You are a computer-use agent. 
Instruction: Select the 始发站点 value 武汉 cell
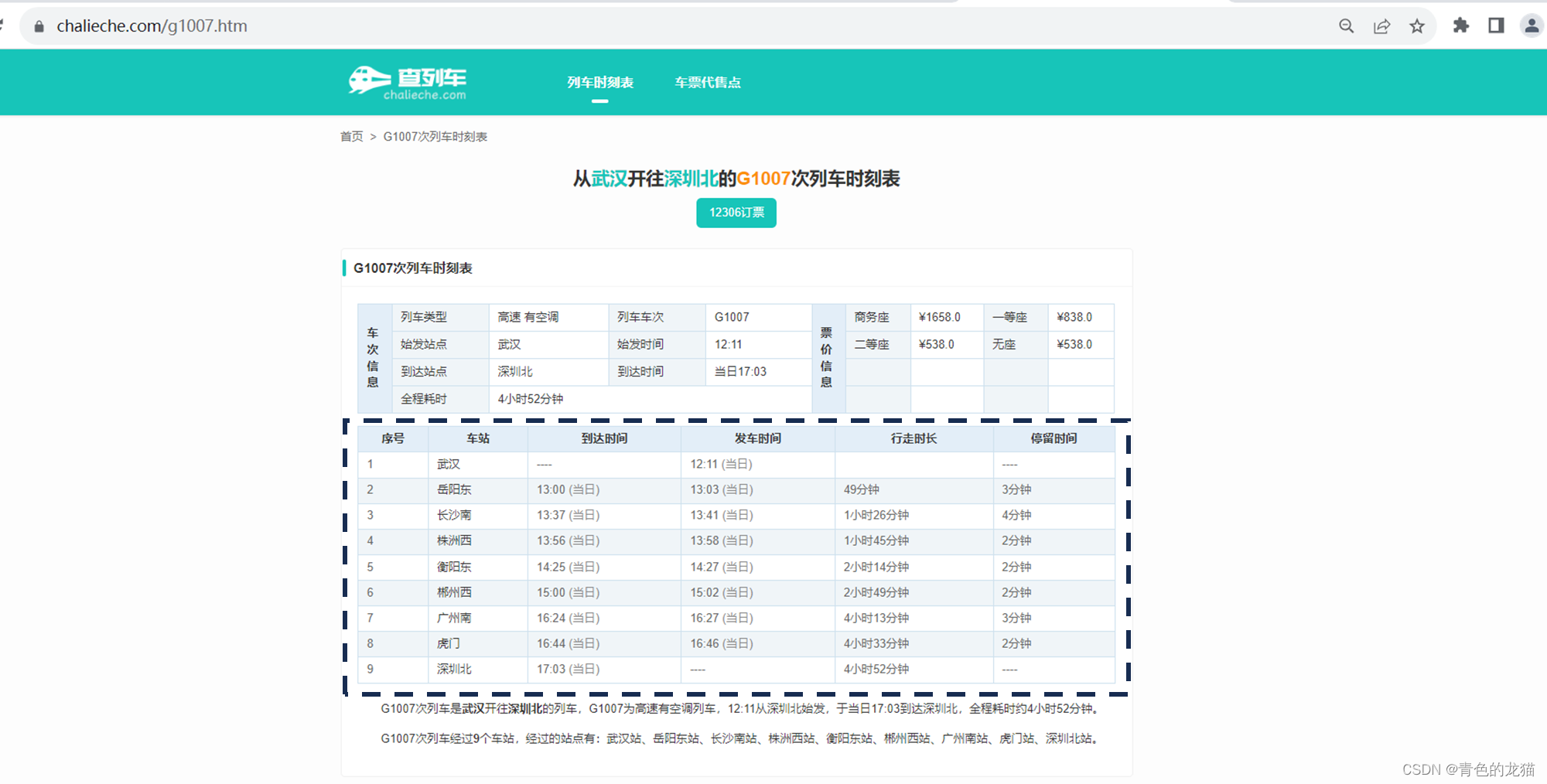point(548,345)
